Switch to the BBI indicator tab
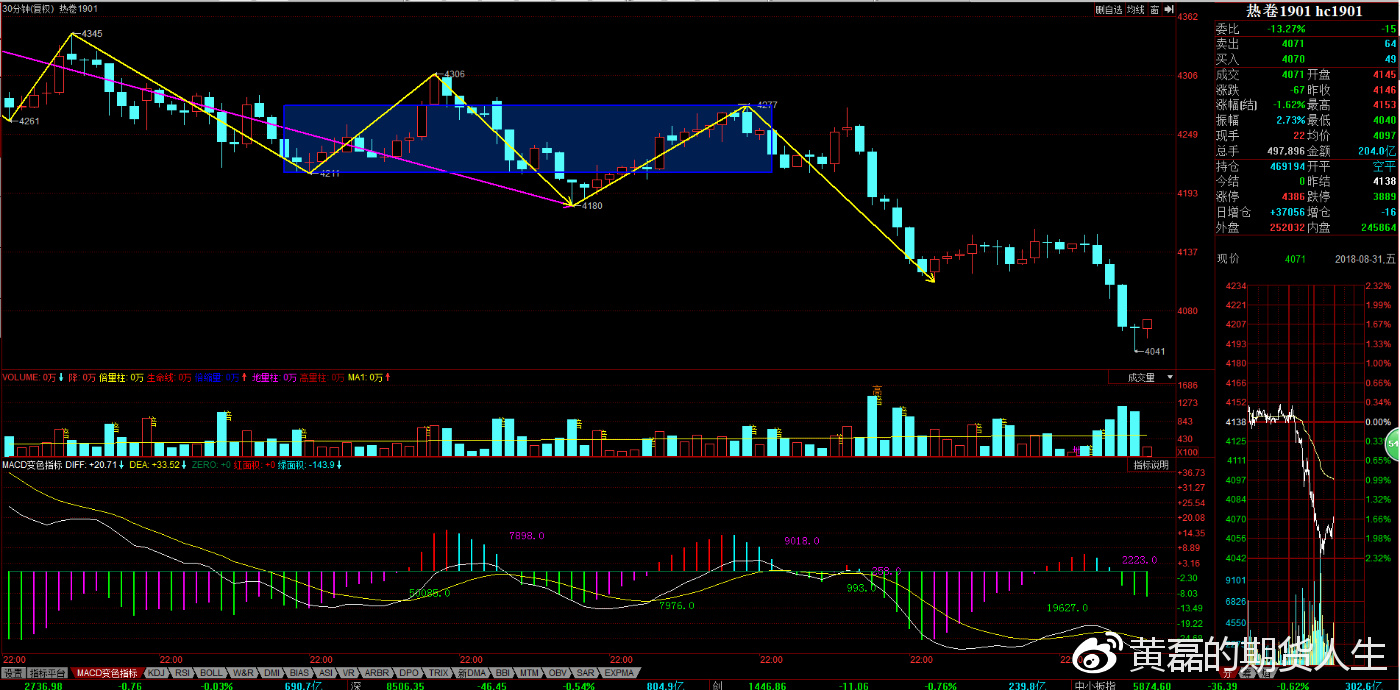 502,673
